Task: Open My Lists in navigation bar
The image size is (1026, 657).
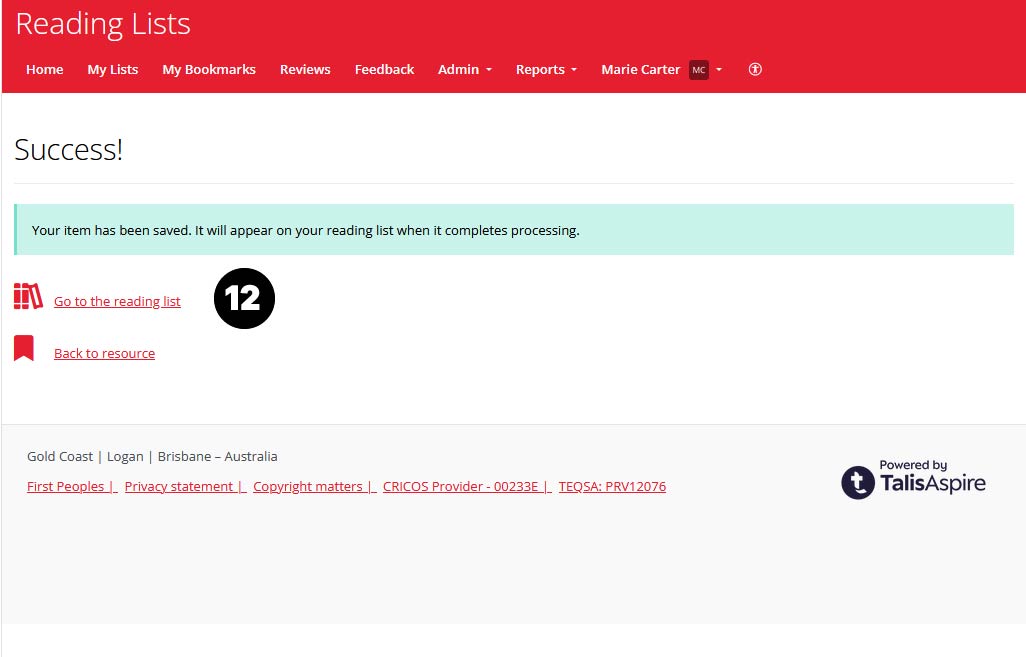Action: (x=113, y=70)
